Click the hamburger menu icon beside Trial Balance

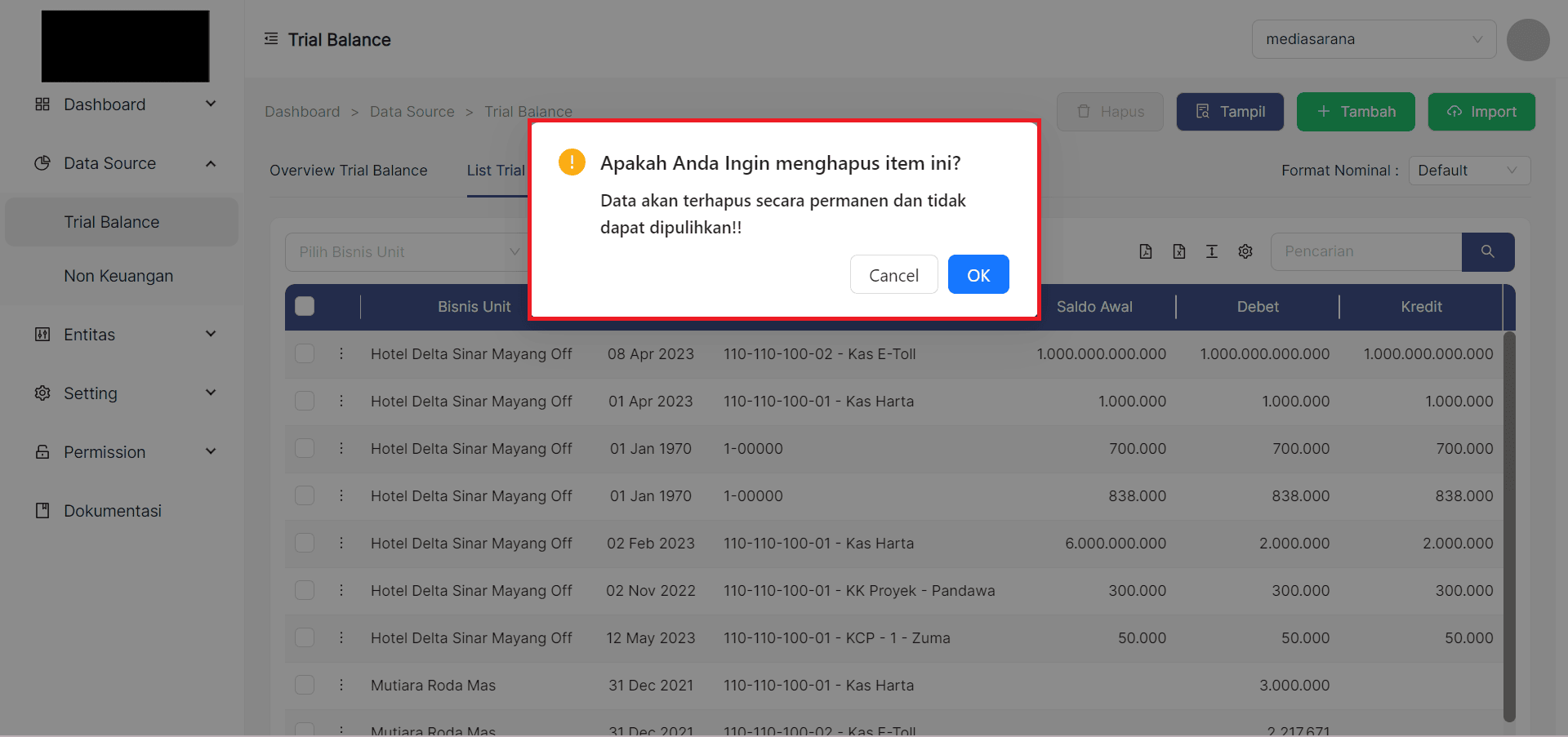tap(271, 39)
